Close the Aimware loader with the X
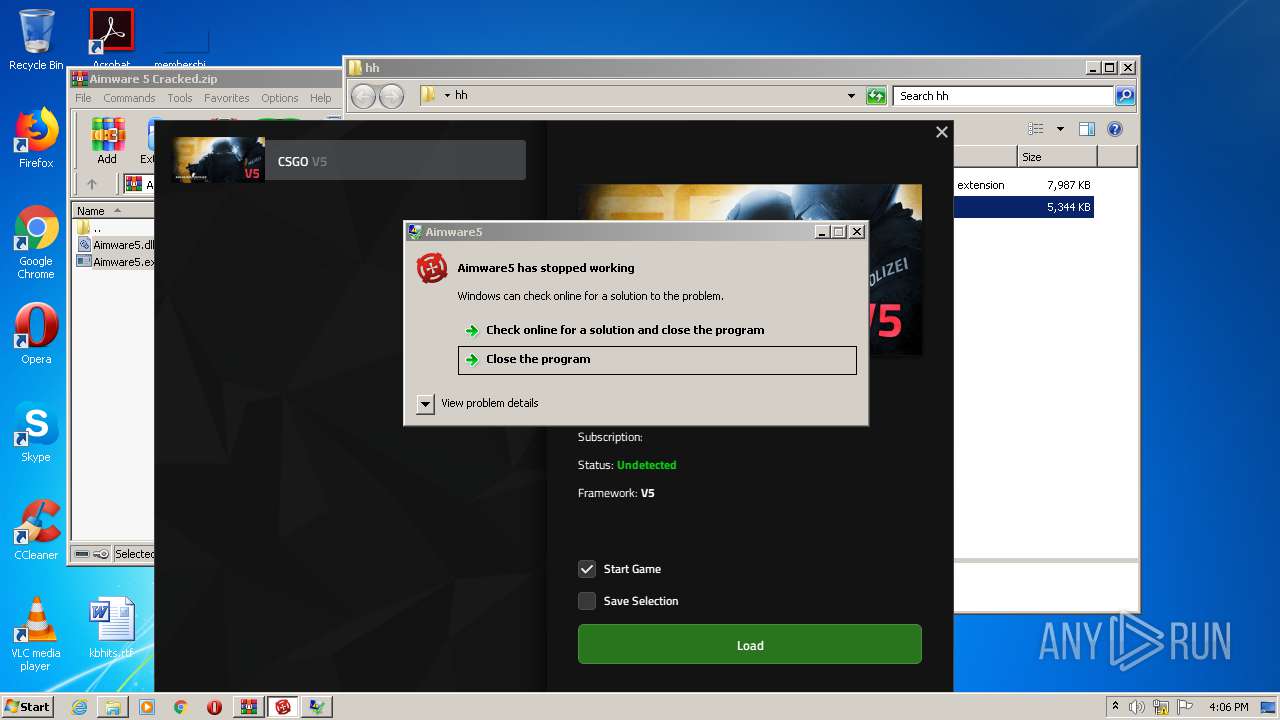This screenshot has height=720, width=1280. click(941, 132)
